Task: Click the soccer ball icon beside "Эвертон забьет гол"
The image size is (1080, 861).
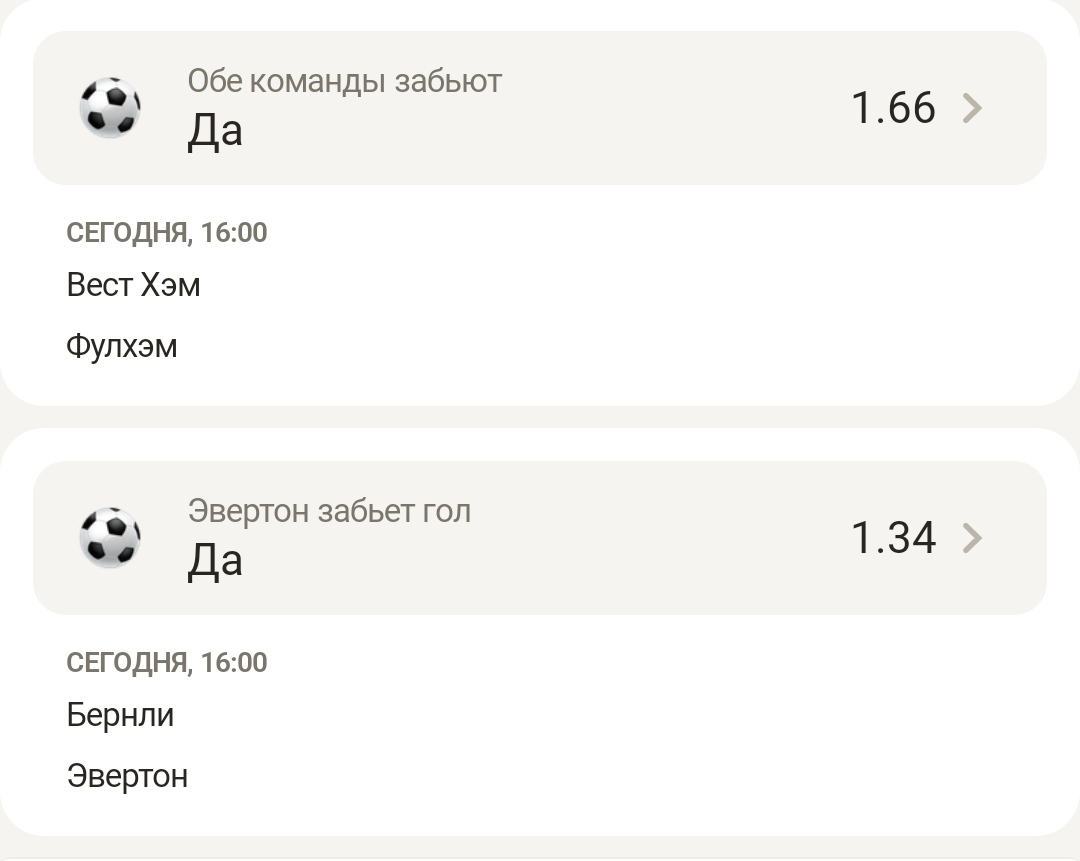Action: point(110,537)
